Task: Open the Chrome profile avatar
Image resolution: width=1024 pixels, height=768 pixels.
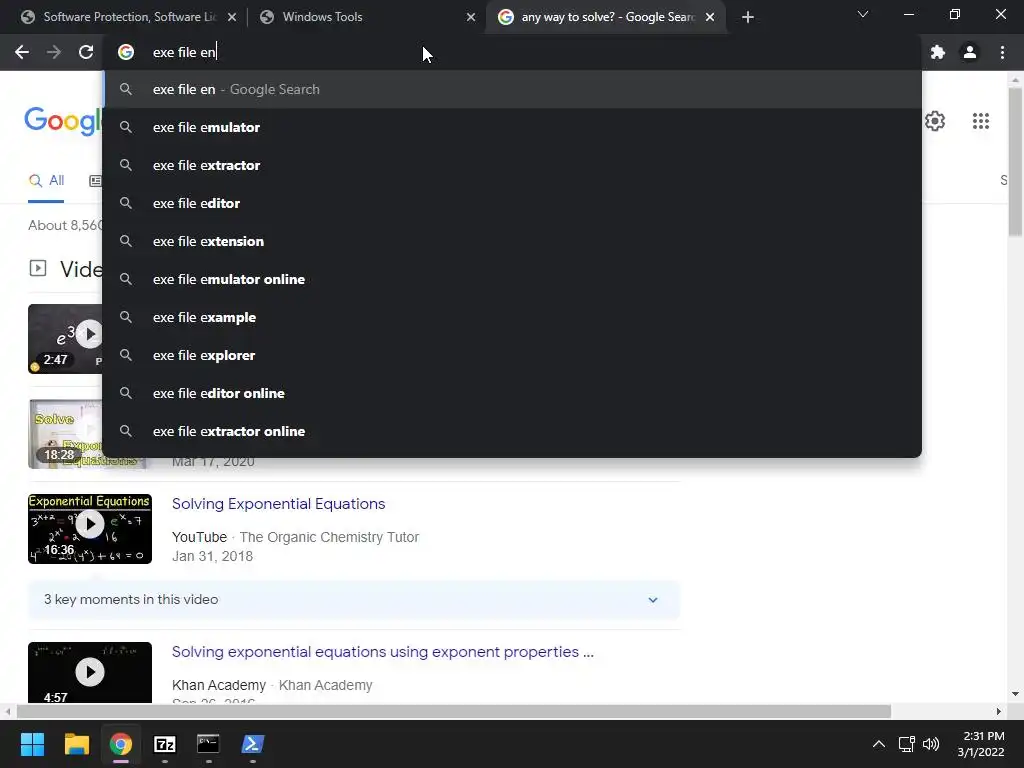Action: coord(970,52)
